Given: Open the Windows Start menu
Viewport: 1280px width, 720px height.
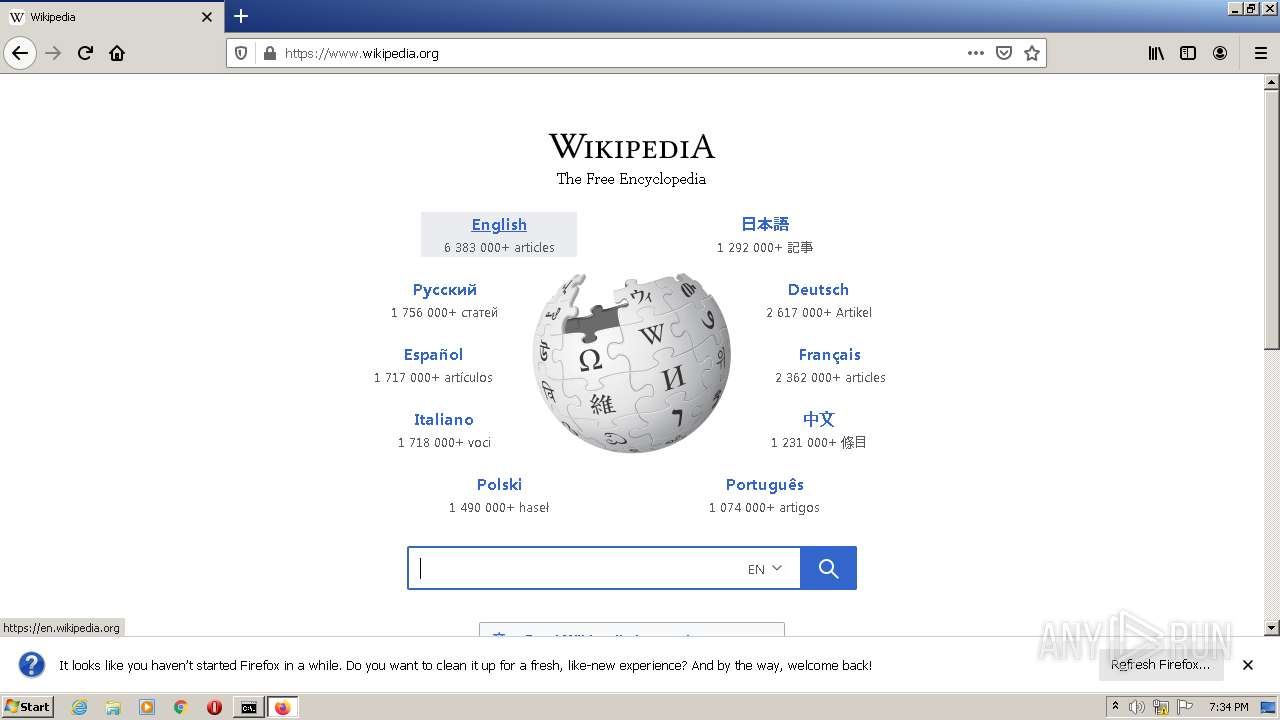Looking at the screenshot, I should [28, 707].
